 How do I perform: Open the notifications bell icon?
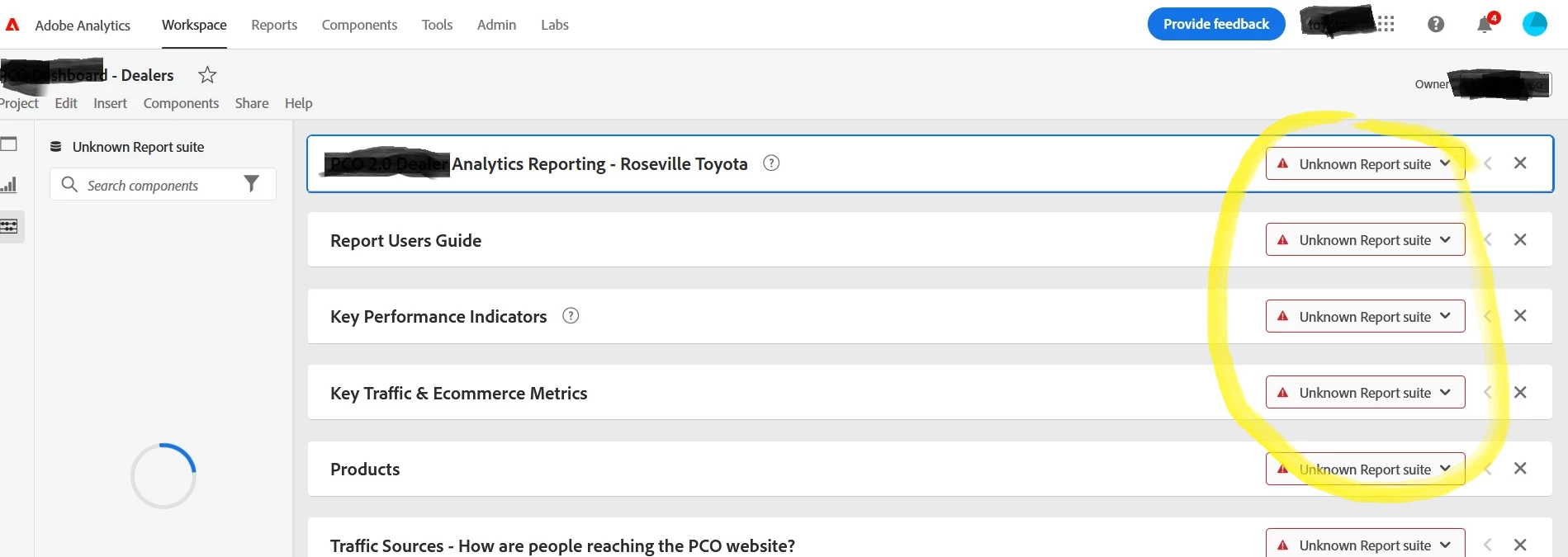[x=1485, y=24]
